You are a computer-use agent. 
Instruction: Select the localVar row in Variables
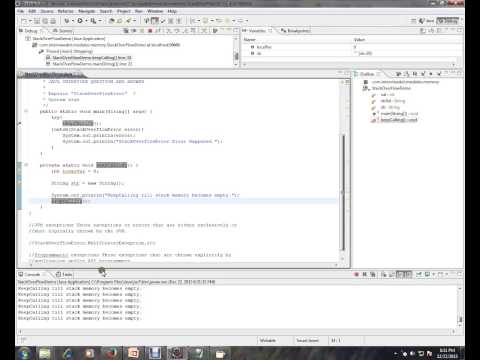coord(352,47)
